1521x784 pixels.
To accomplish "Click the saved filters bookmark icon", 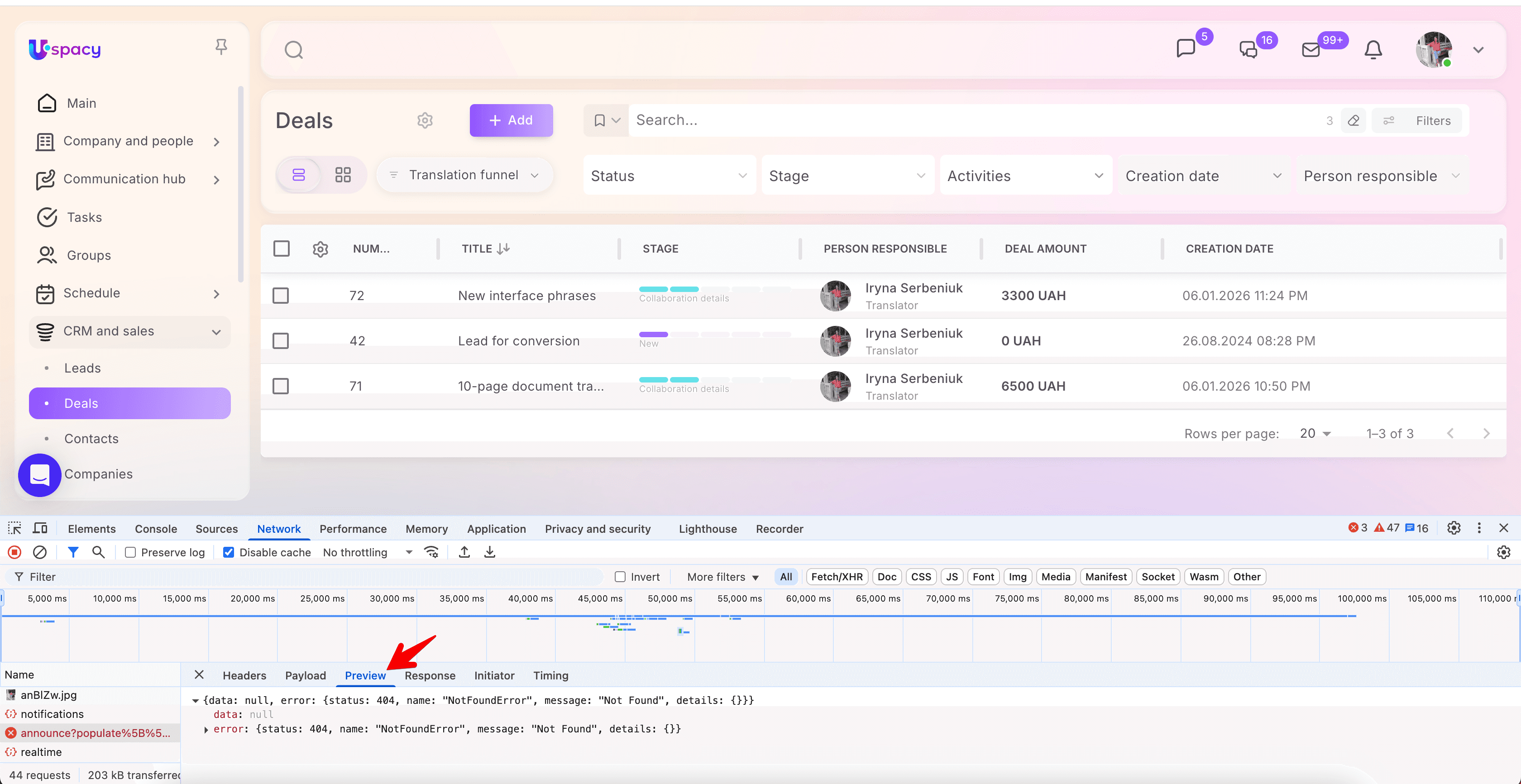I will (600, 120).
